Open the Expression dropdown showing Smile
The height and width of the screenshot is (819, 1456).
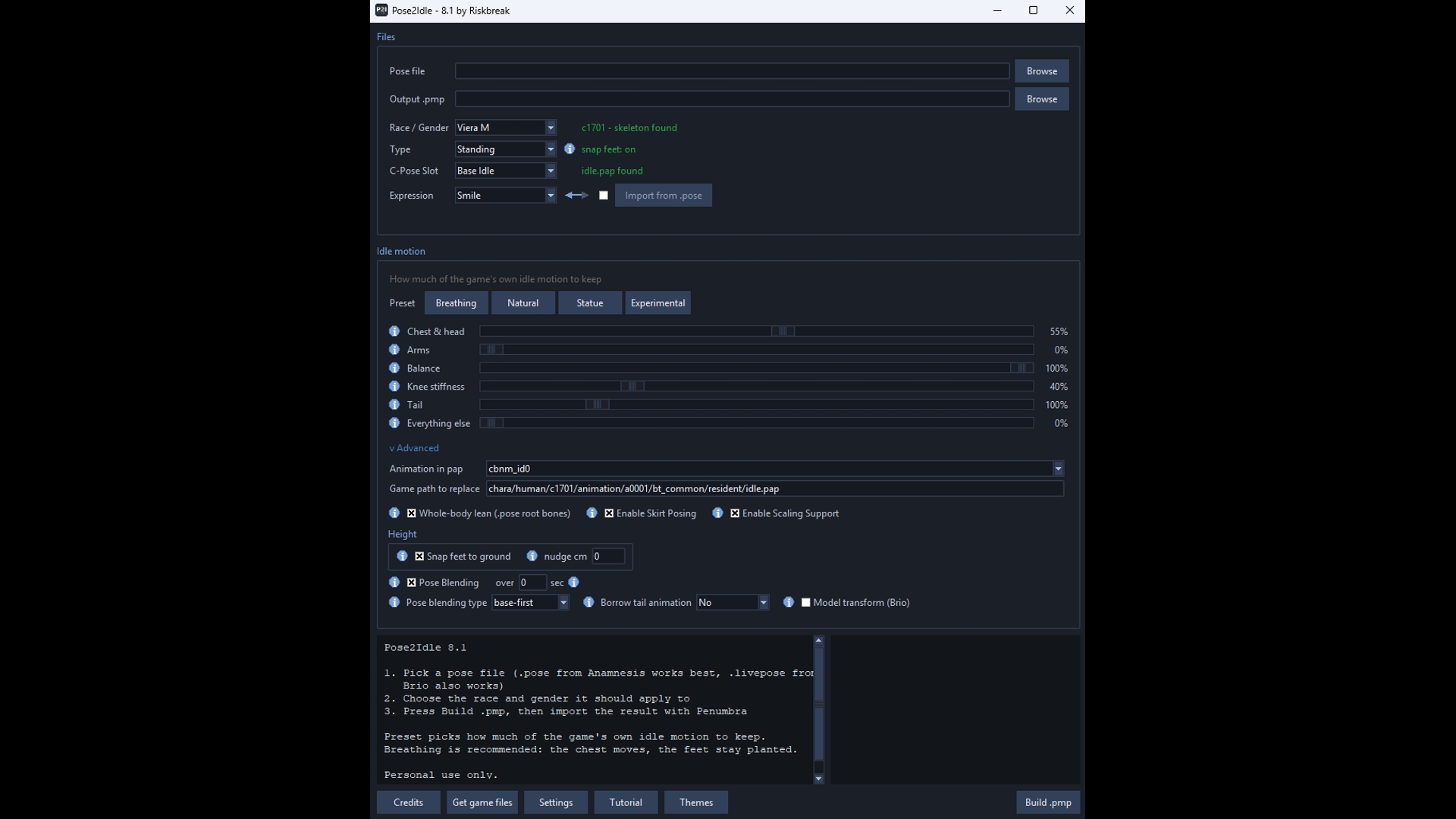pyautogui.click(x=506, y=196)
